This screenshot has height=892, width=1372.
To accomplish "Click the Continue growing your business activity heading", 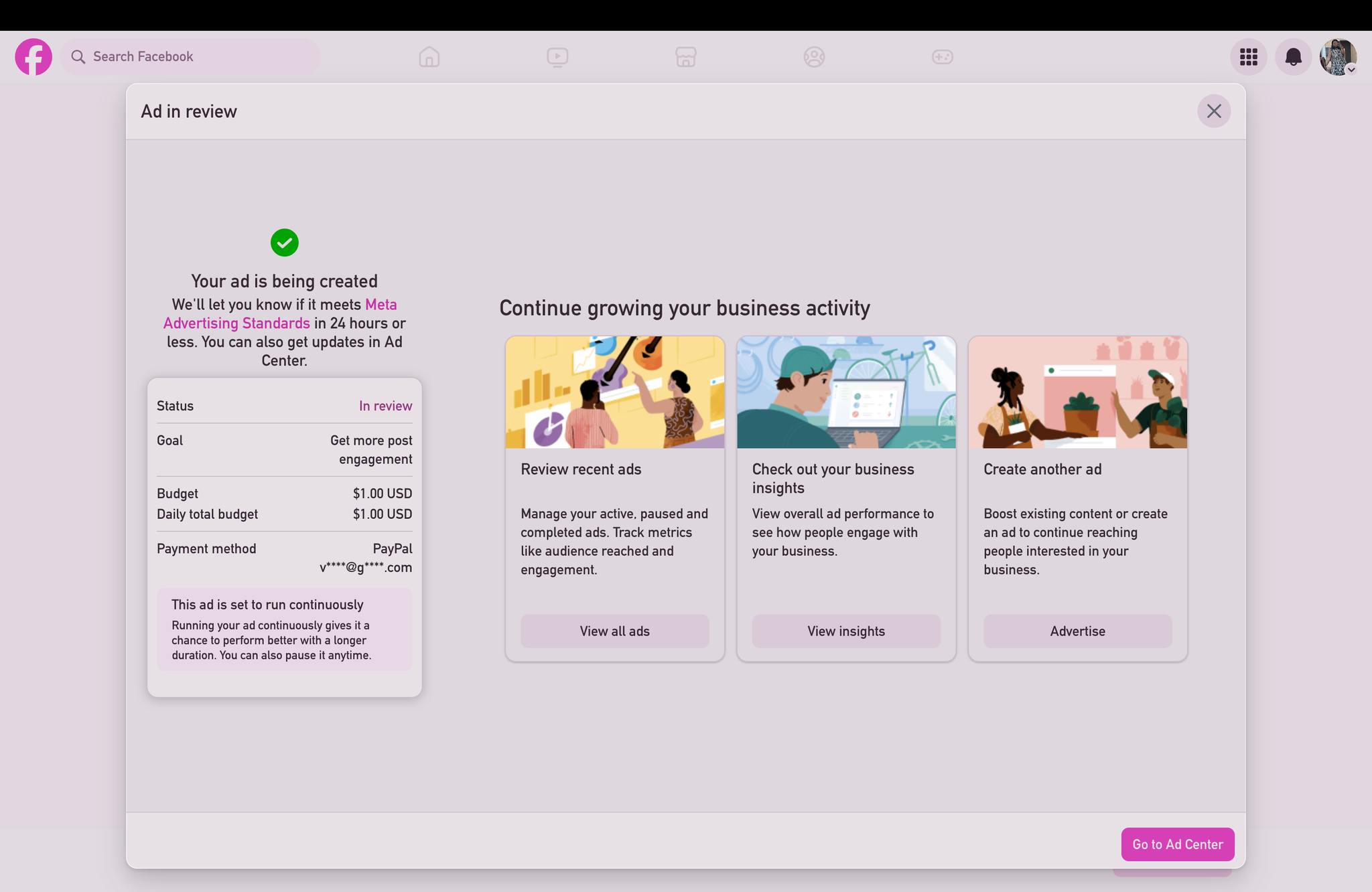I will [685, 308].
